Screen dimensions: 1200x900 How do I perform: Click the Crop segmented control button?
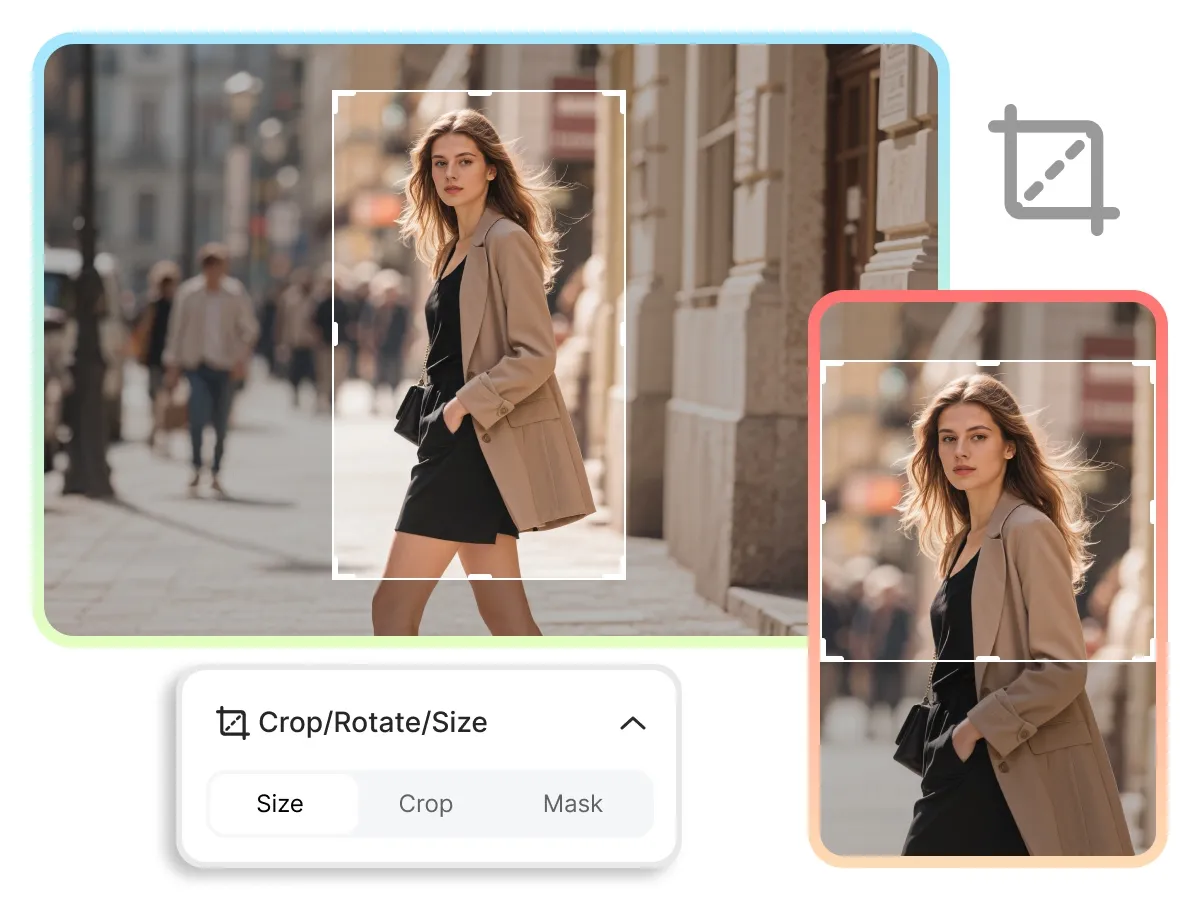(x=426, y=803)
